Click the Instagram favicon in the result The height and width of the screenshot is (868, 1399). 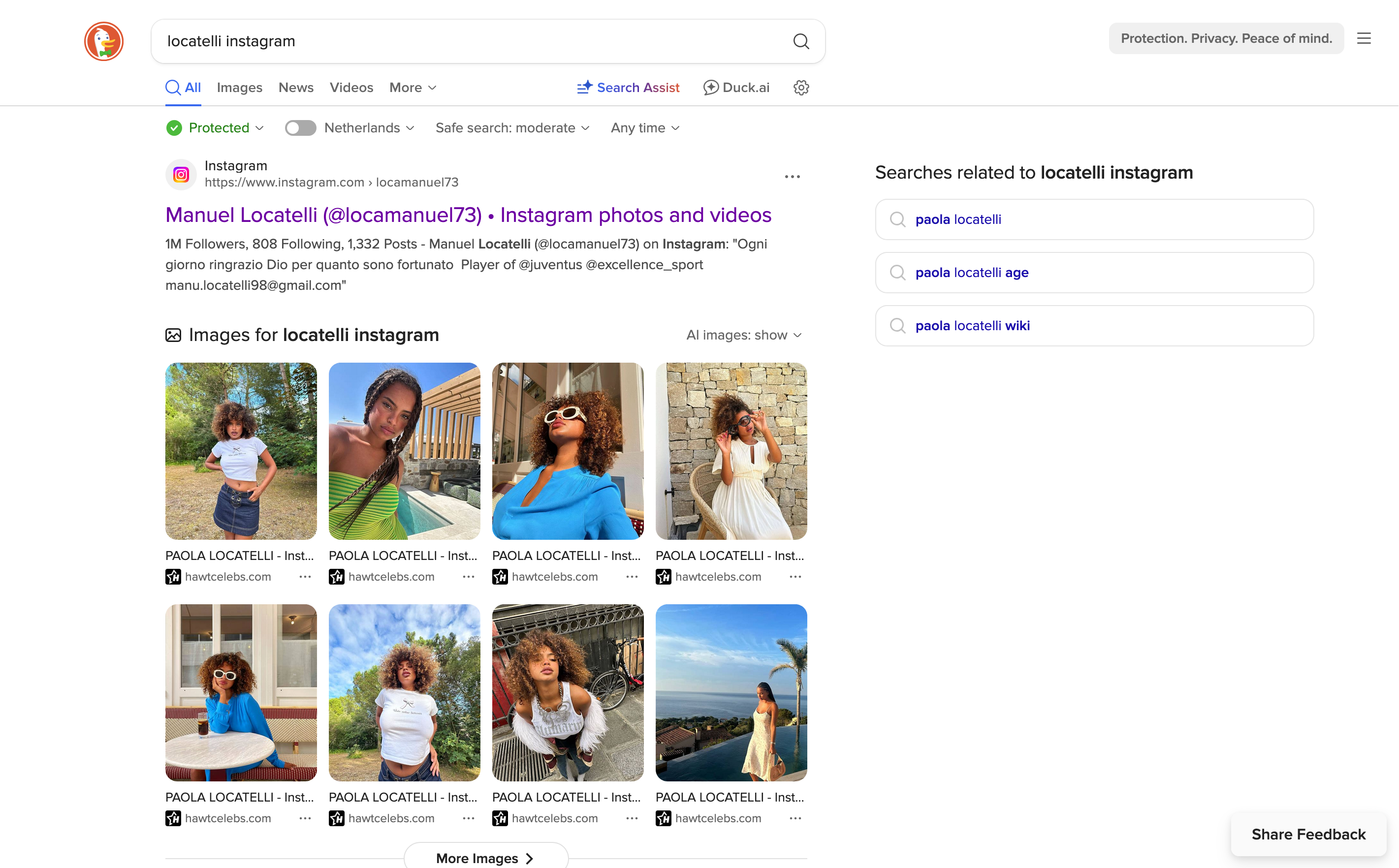(181, 175)
